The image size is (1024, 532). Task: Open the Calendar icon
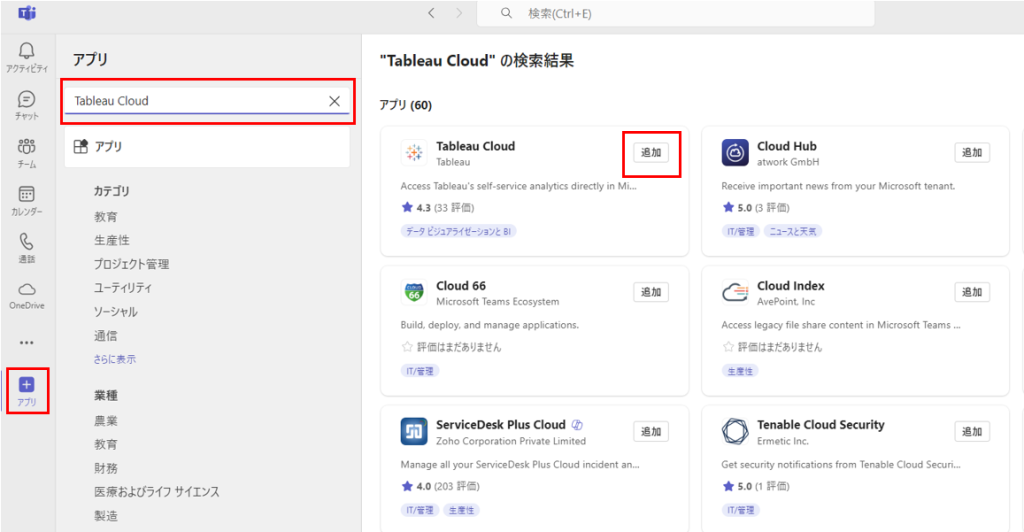tap(27, 195)
